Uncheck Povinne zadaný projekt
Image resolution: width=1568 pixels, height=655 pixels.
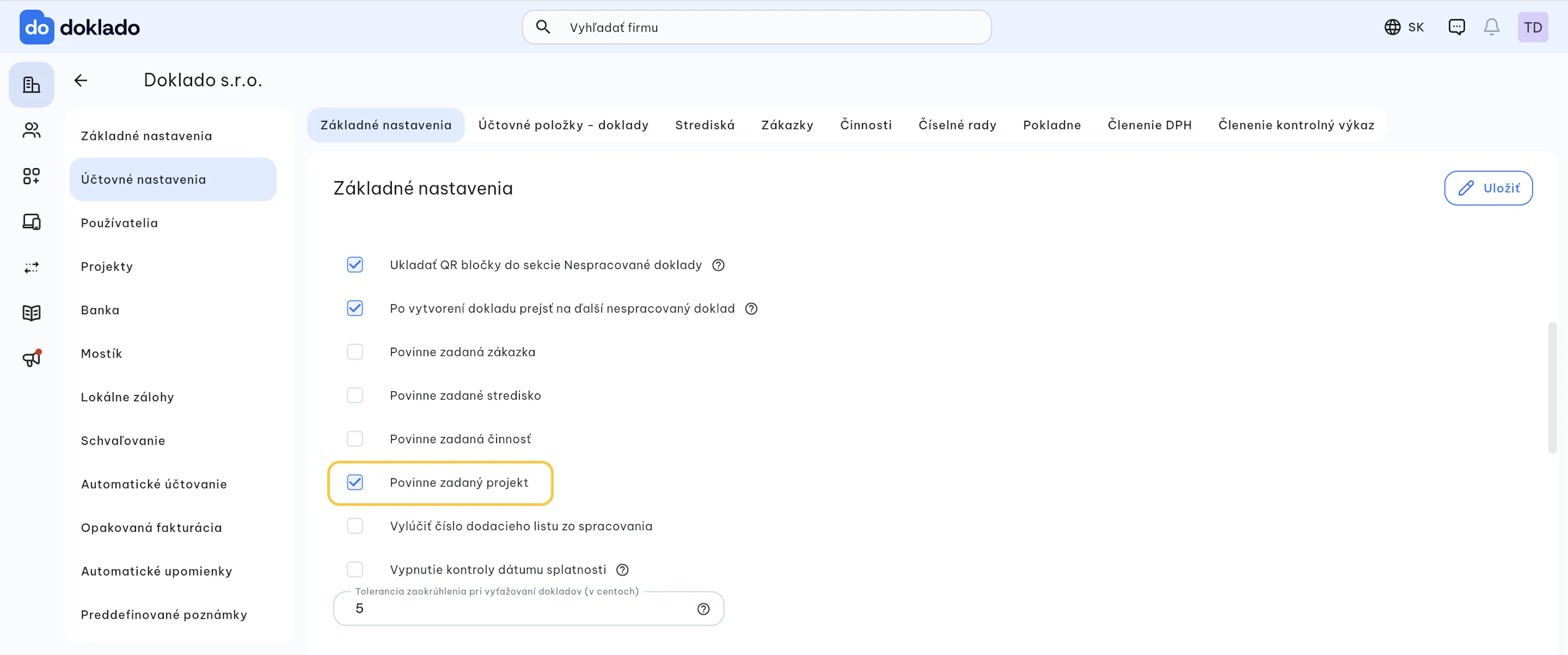355,482
